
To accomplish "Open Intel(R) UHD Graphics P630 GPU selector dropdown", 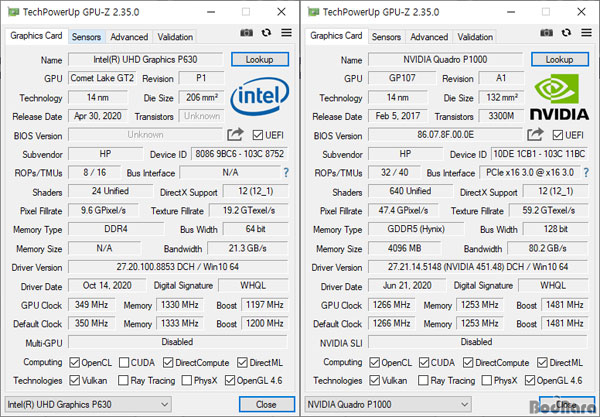I will (88, 404).
